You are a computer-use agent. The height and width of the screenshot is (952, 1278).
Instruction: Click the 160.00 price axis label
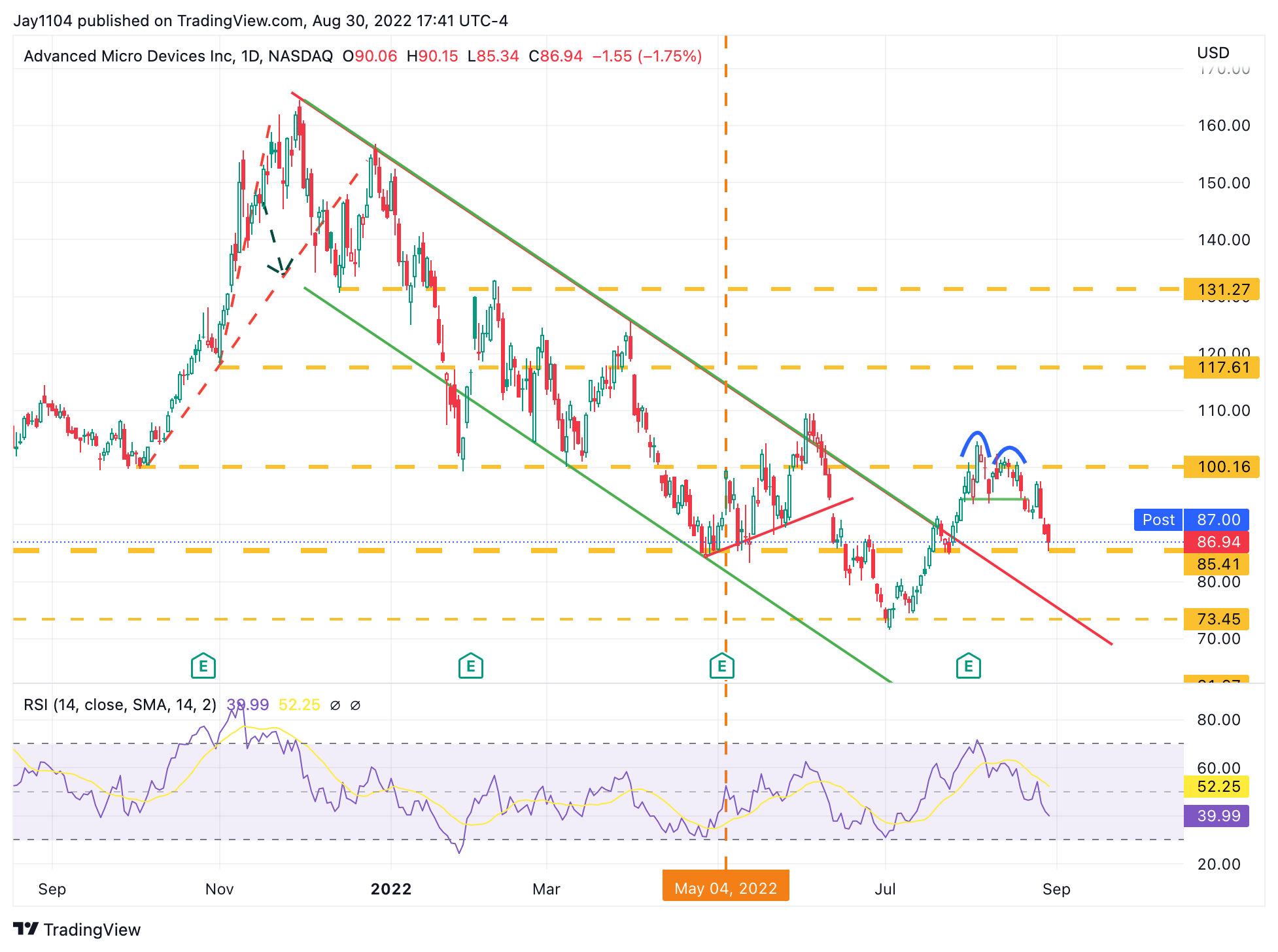(1224, 126)
